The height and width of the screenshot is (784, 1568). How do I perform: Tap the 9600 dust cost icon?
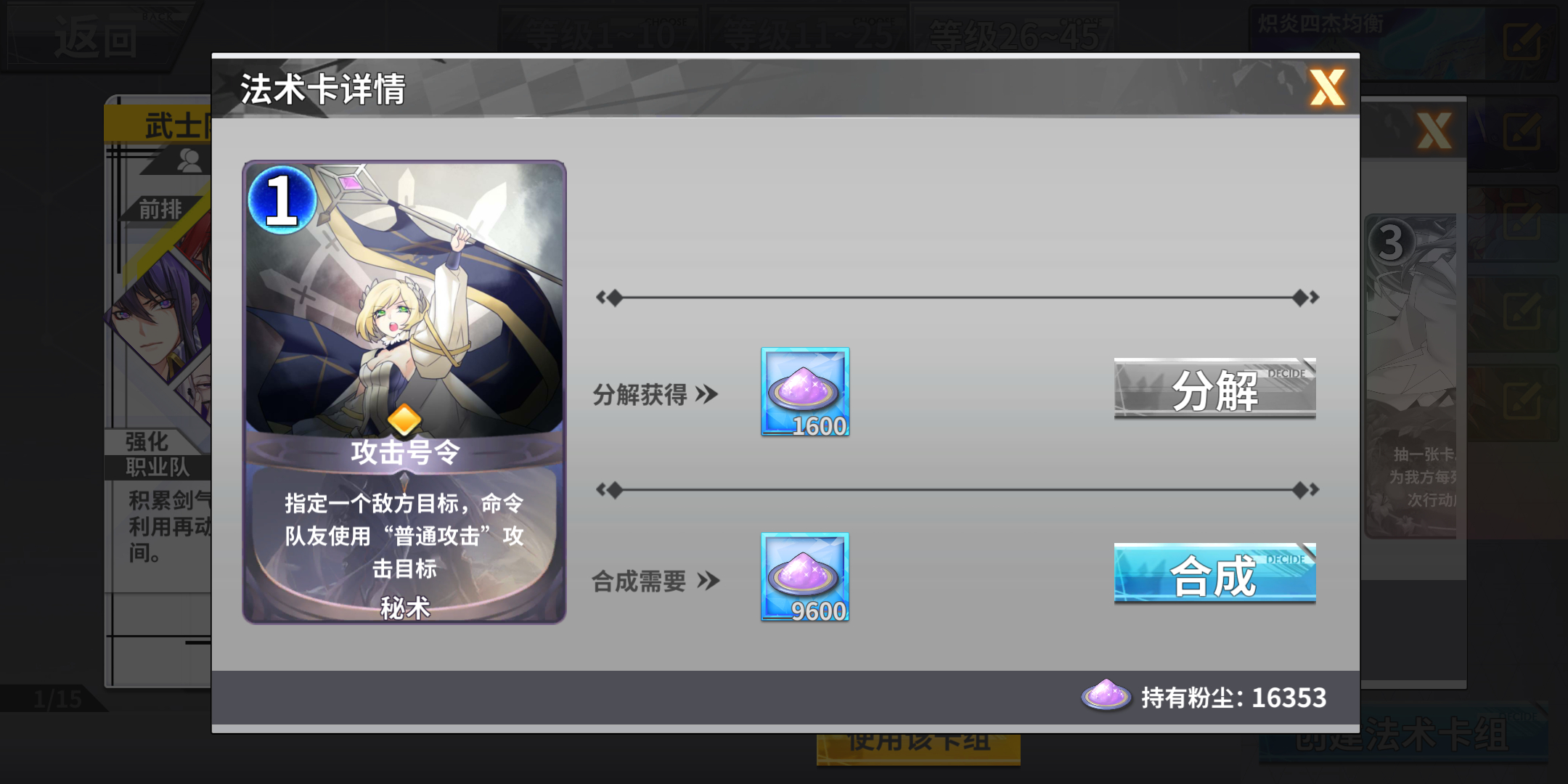pyautogui.click(x=805, y=577)
